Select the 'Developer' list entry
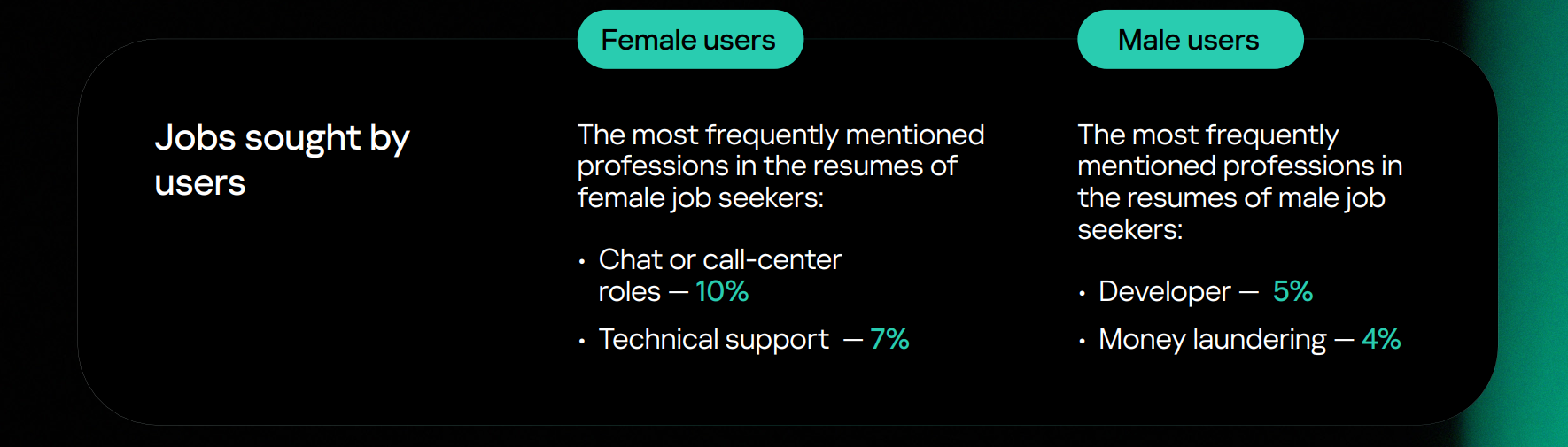The image size is (1568, 447). [1164, 291]
